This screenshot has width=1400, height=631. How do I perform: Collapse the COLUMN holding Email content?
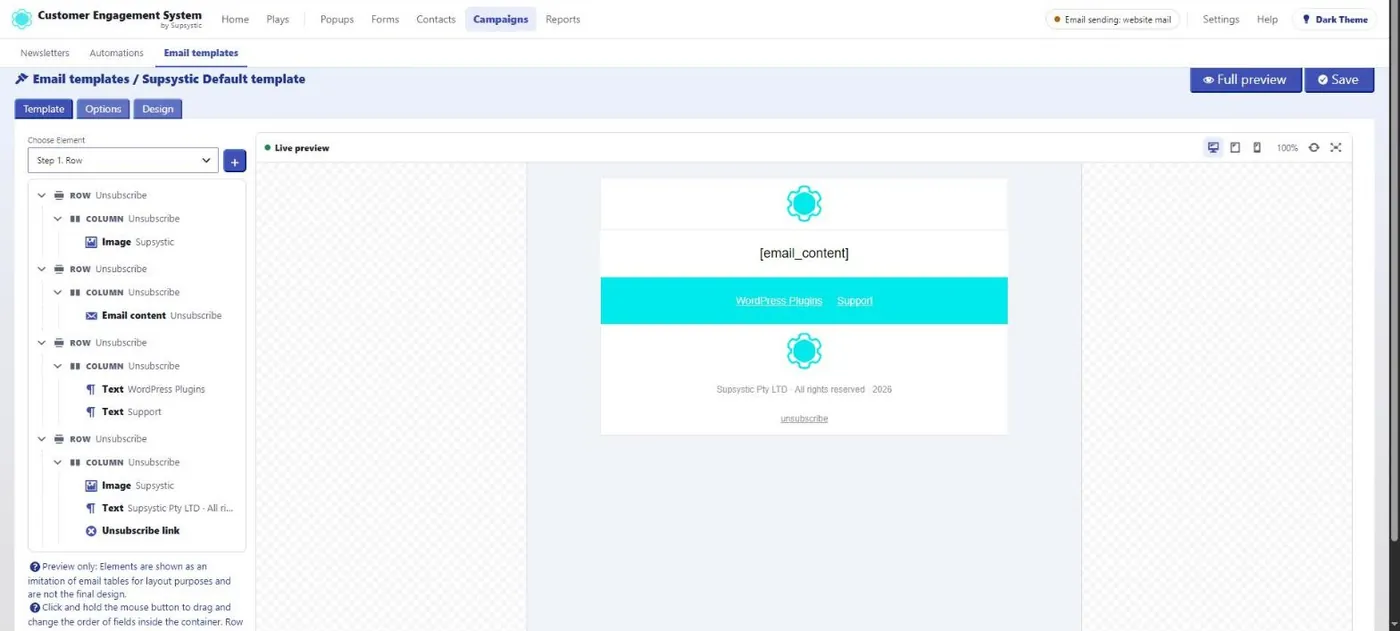coord(58,293)
